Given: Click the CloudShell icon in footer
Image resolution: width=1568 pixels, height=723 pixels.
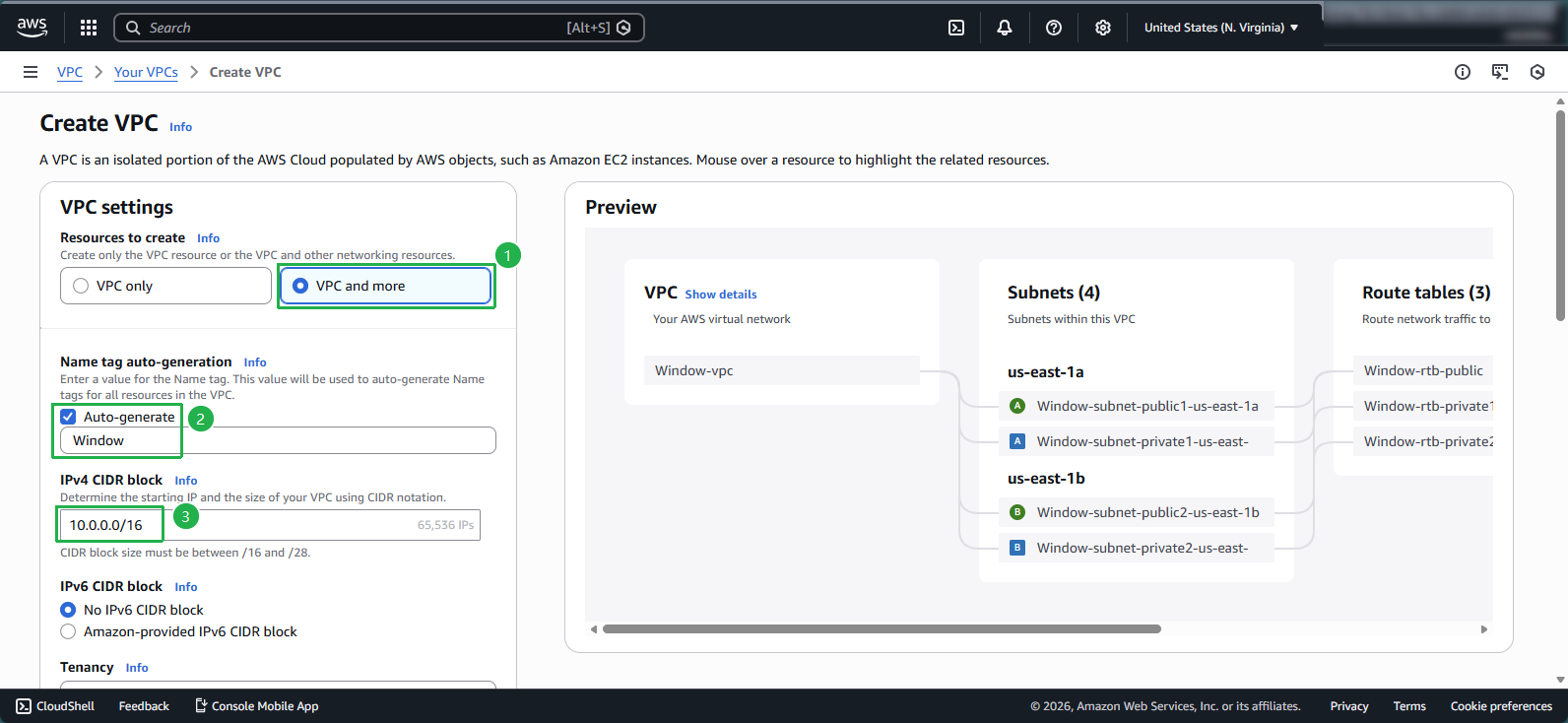Looking at the screenshot, I should click(x=24, y=706).
